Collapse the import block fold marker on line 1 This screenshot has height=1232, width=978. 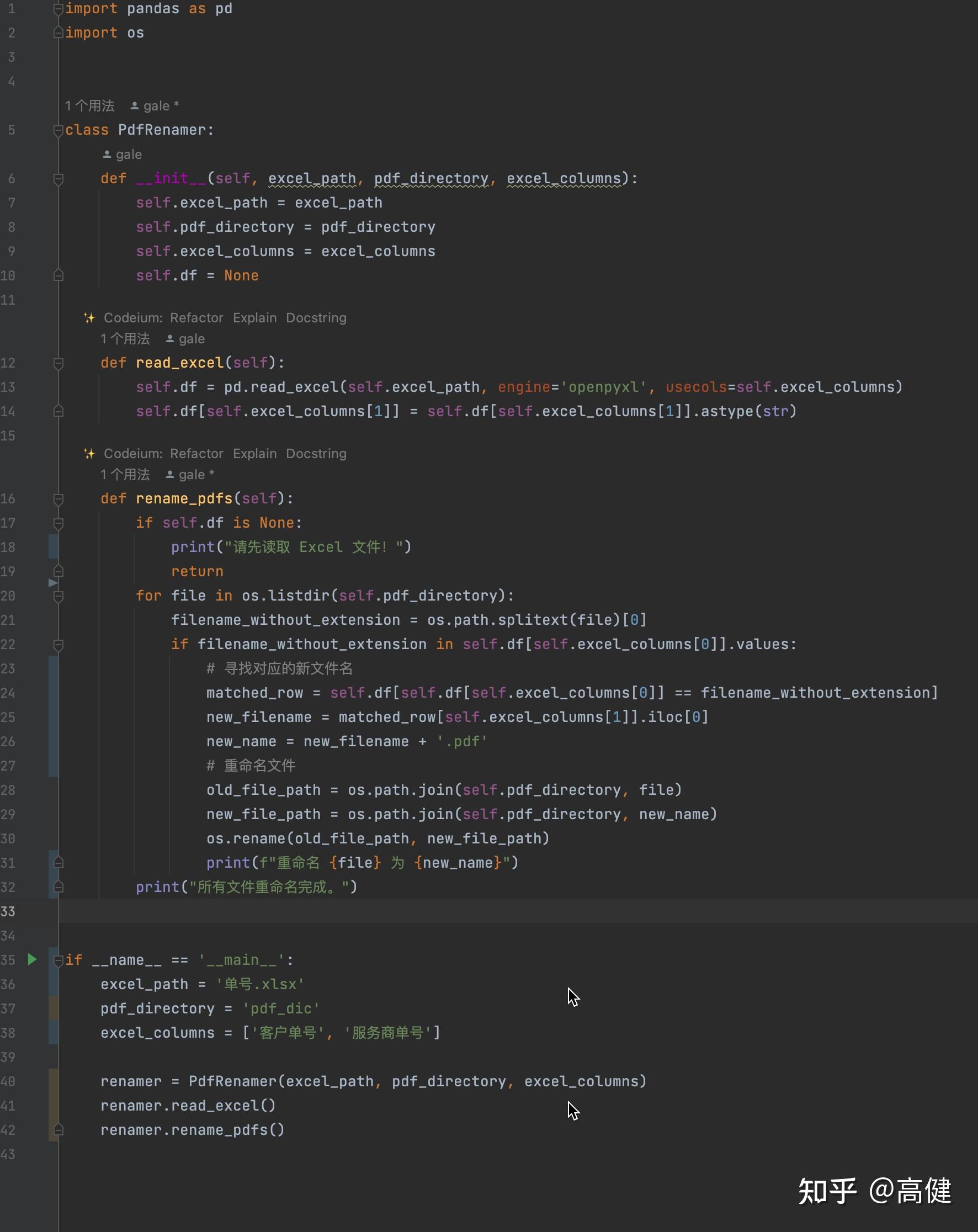point(58,9)
